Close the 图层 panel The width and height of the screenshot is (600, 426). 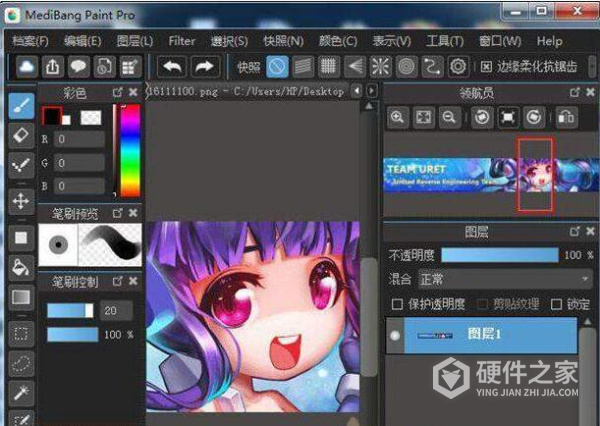click(x=590, y=231)
